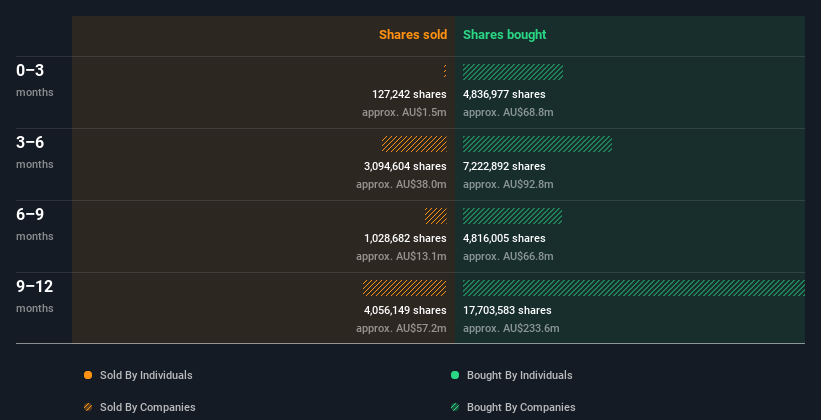Select the Shares sold column header

(x=413, y=35)
